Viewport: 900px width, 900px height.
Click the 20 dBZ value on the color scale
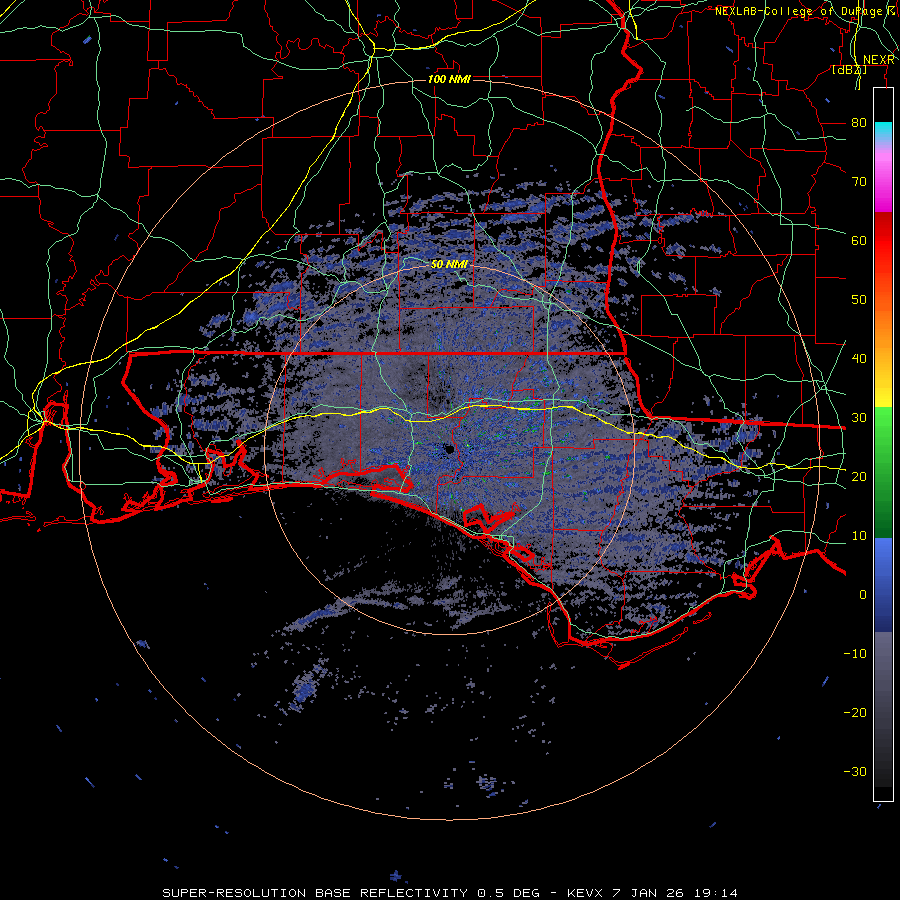(x=859, y=476)
